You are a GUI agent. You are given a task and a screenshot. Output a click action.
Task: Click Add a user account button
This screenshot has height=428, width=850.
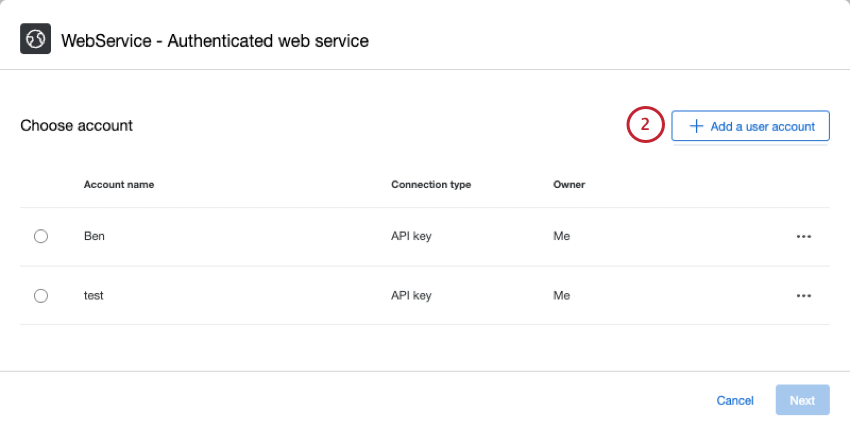point(750,126)
